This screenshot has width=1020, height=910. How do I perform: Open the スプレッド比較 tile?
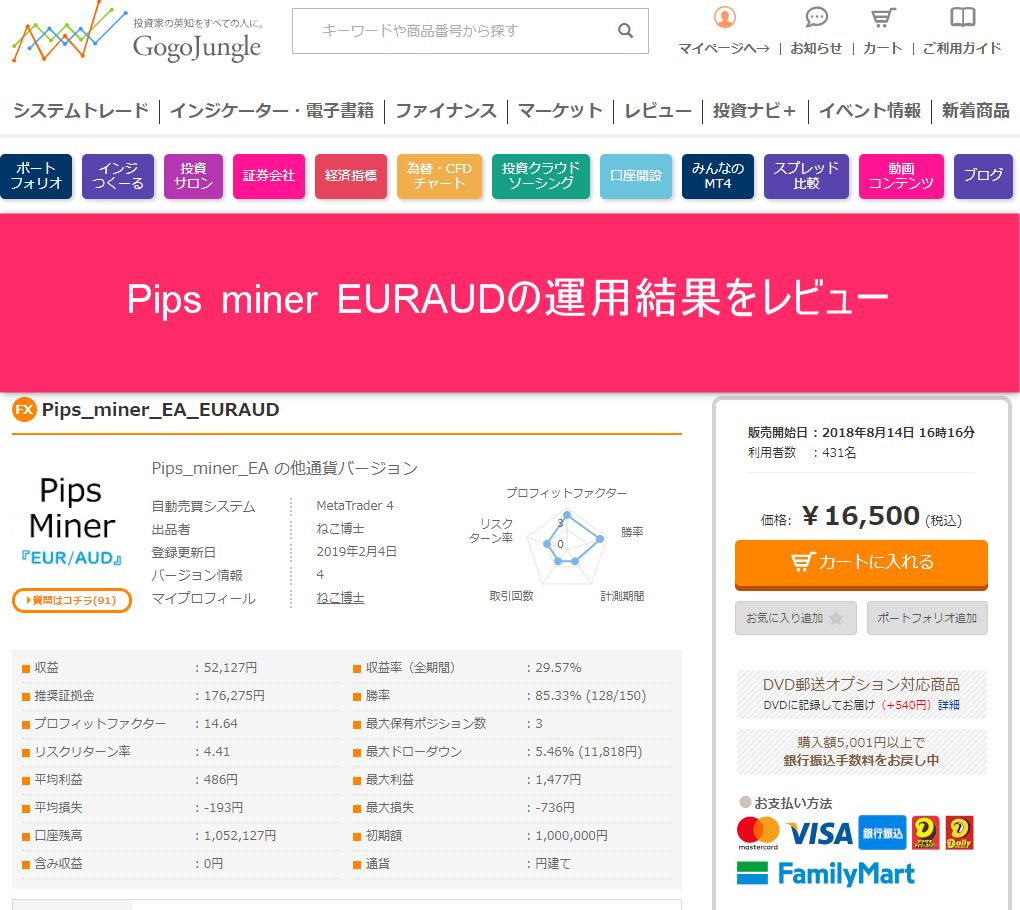[x=806, y=176]
